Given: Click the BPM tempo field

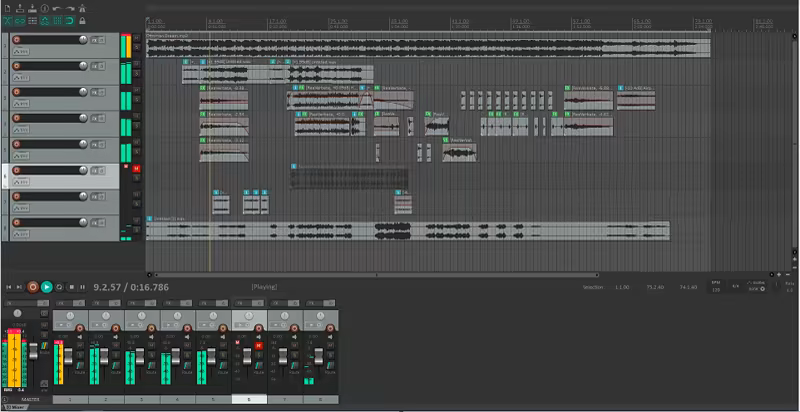Looking at the screenshot, I should (715, 288).
